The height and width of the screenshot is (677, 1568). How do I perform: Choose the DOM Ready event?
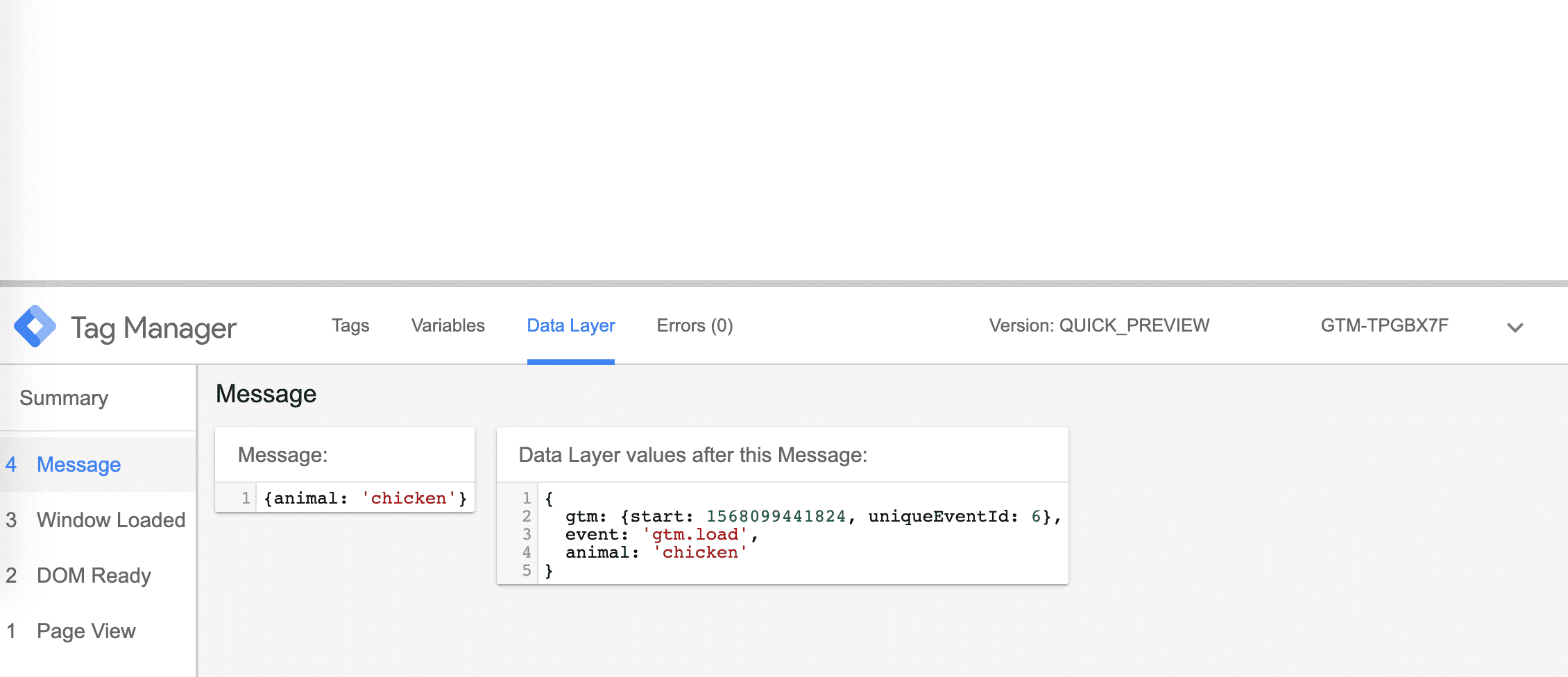94,576
